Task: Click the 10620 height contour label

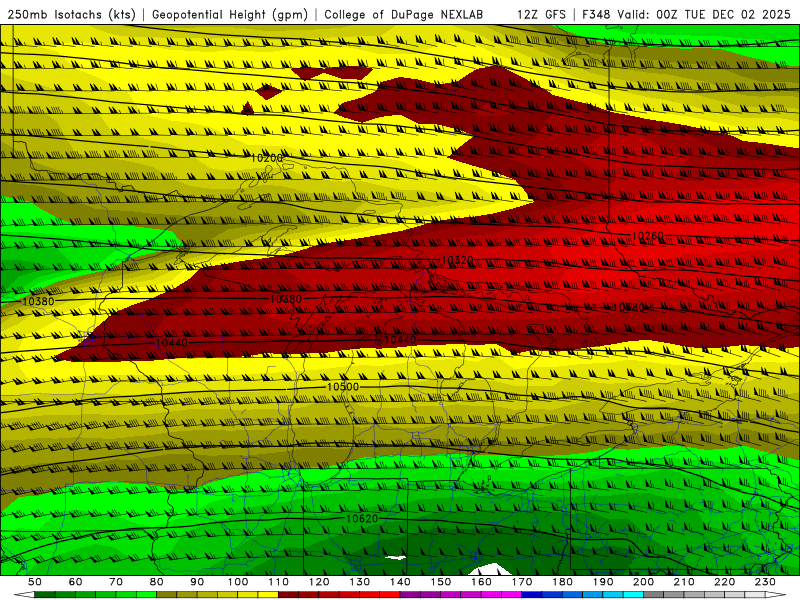Action: pyautogui.click(x=362, y=519)
